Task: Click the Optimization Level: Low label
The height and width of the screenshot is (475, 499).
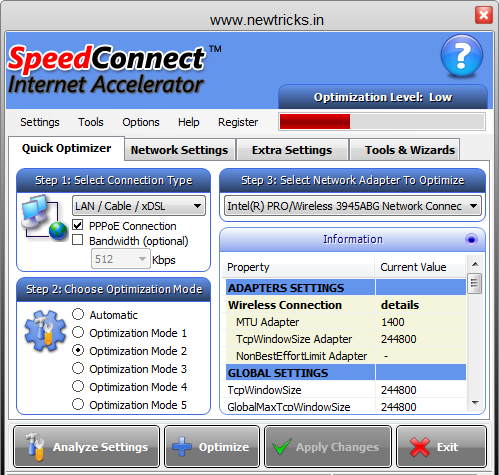Action: point(383,97)
